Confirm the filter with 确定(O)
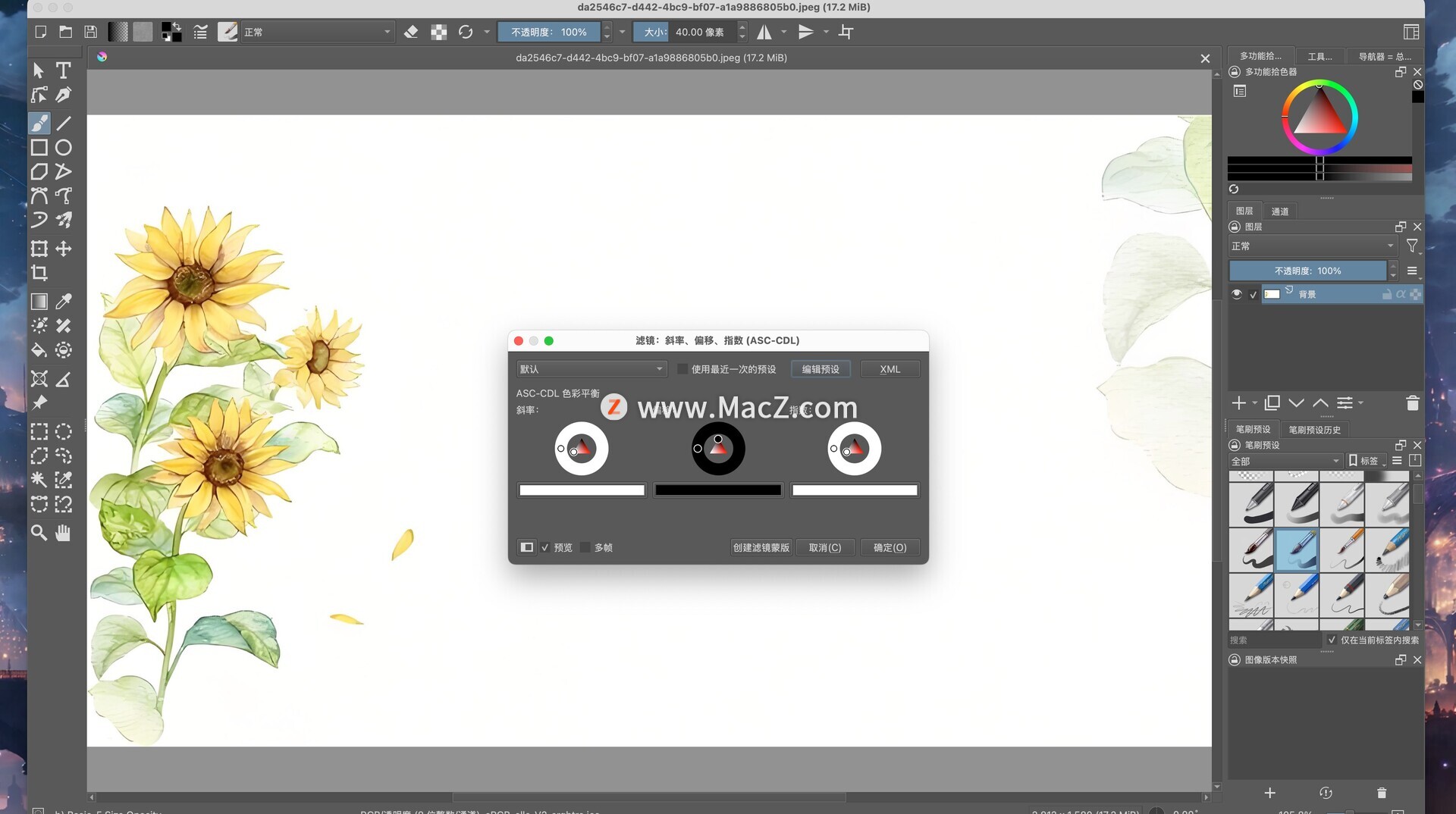 click(890, 547)
